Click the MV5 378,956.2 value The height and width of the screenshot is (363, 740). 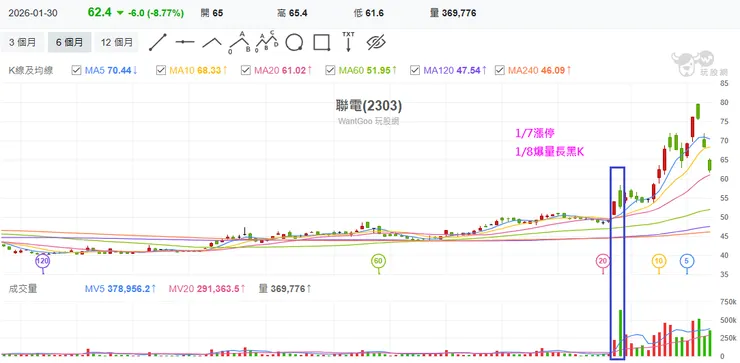click(x=121, y=288)
